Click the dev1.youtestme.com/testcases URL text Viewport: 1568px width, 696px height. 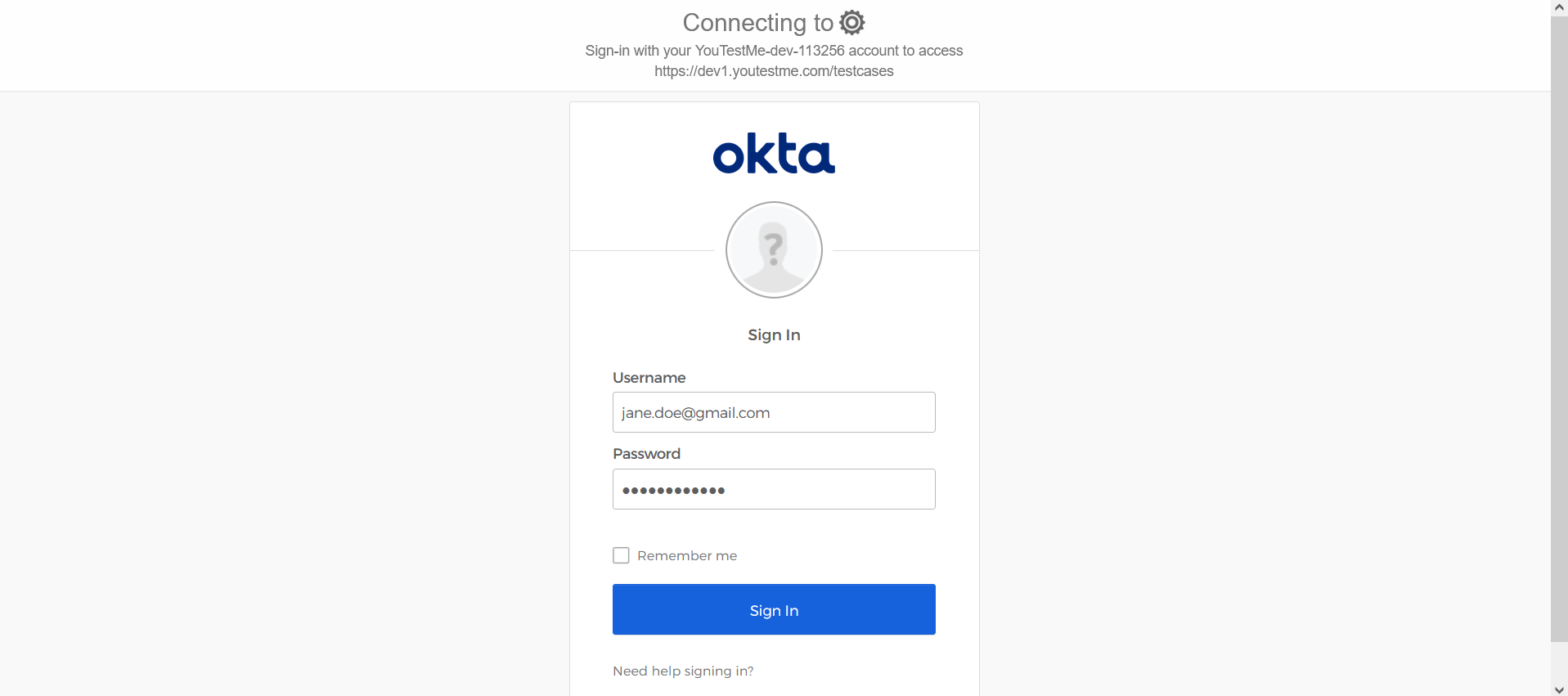pyautogui.click(x=774, y=71)
